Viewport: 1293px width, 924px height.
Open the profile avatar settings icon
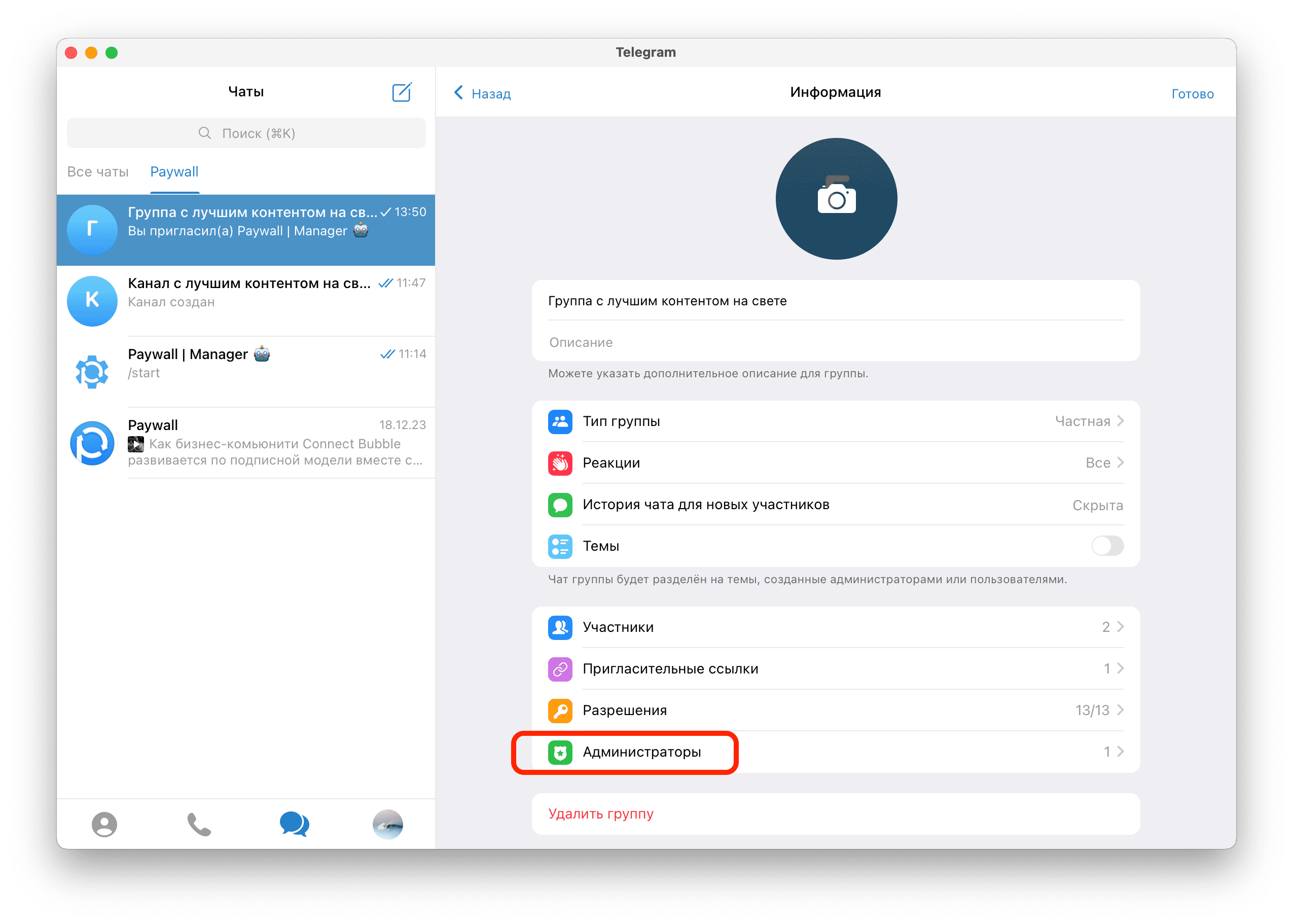tap(388, 824)
